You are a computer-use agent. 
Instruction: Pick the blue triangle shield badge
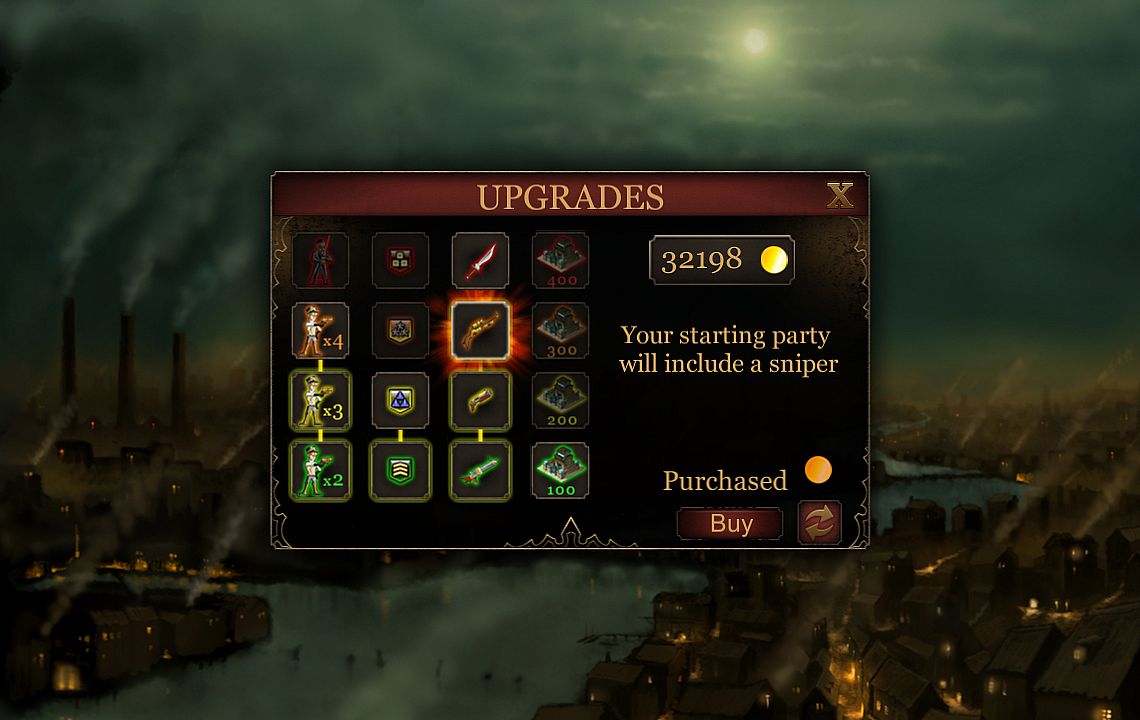tap(400, 401)
